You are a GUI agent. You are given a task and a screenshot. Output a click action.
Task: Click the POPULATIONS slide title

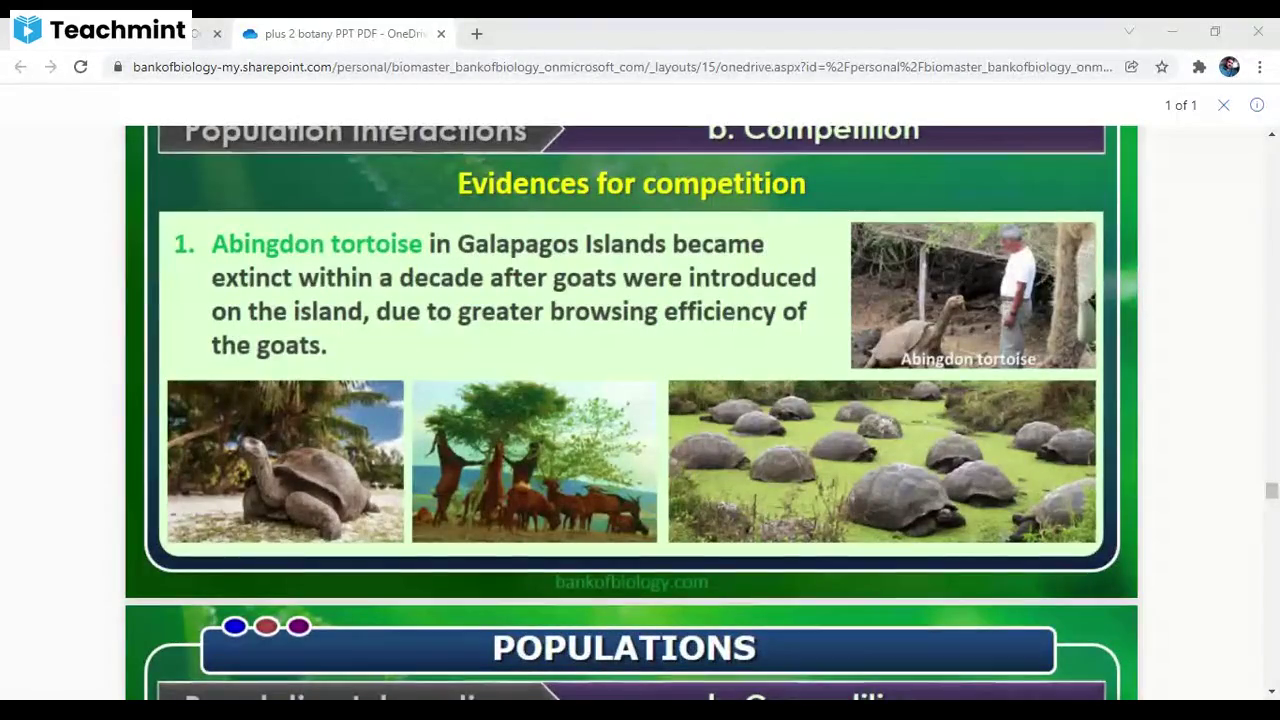coord(624,648)
